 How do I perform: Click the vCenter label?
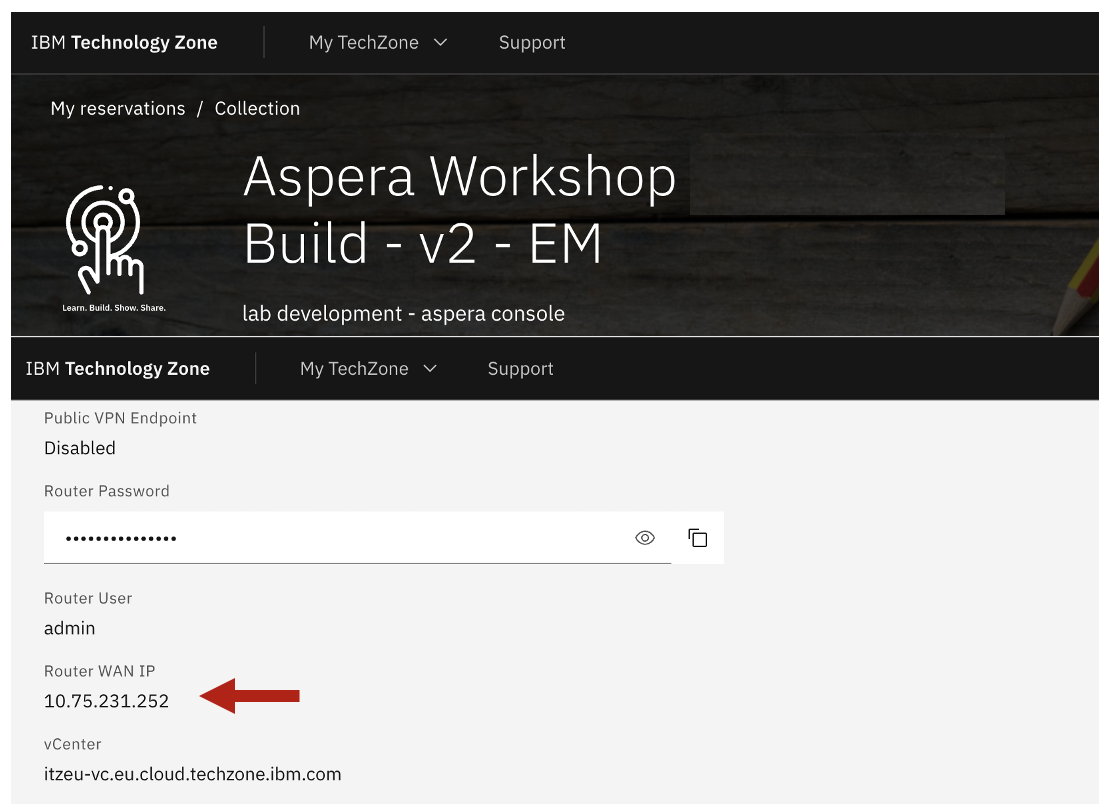[x=73, y=744]
